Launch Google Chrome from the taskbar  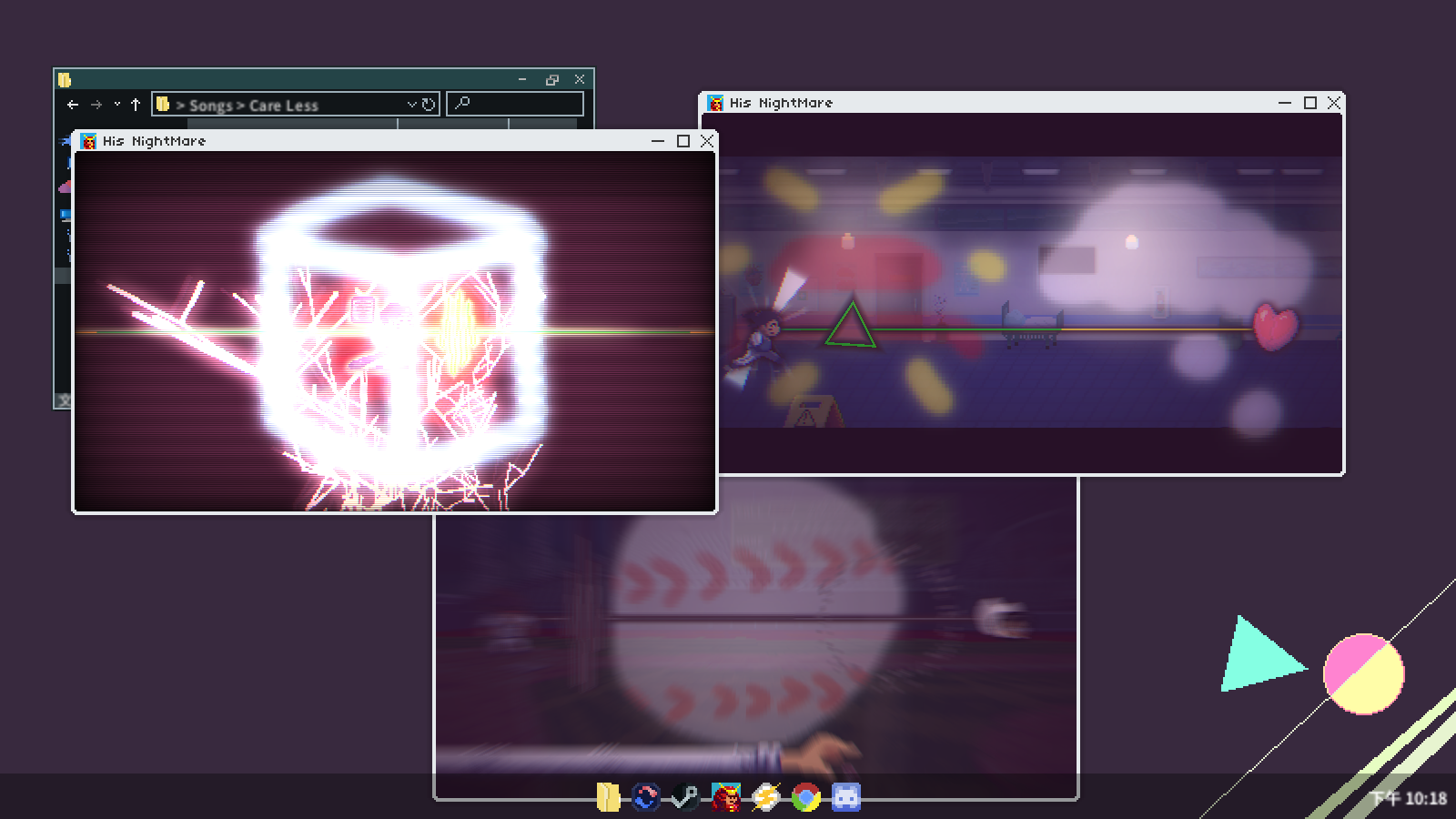click(805, 797)
